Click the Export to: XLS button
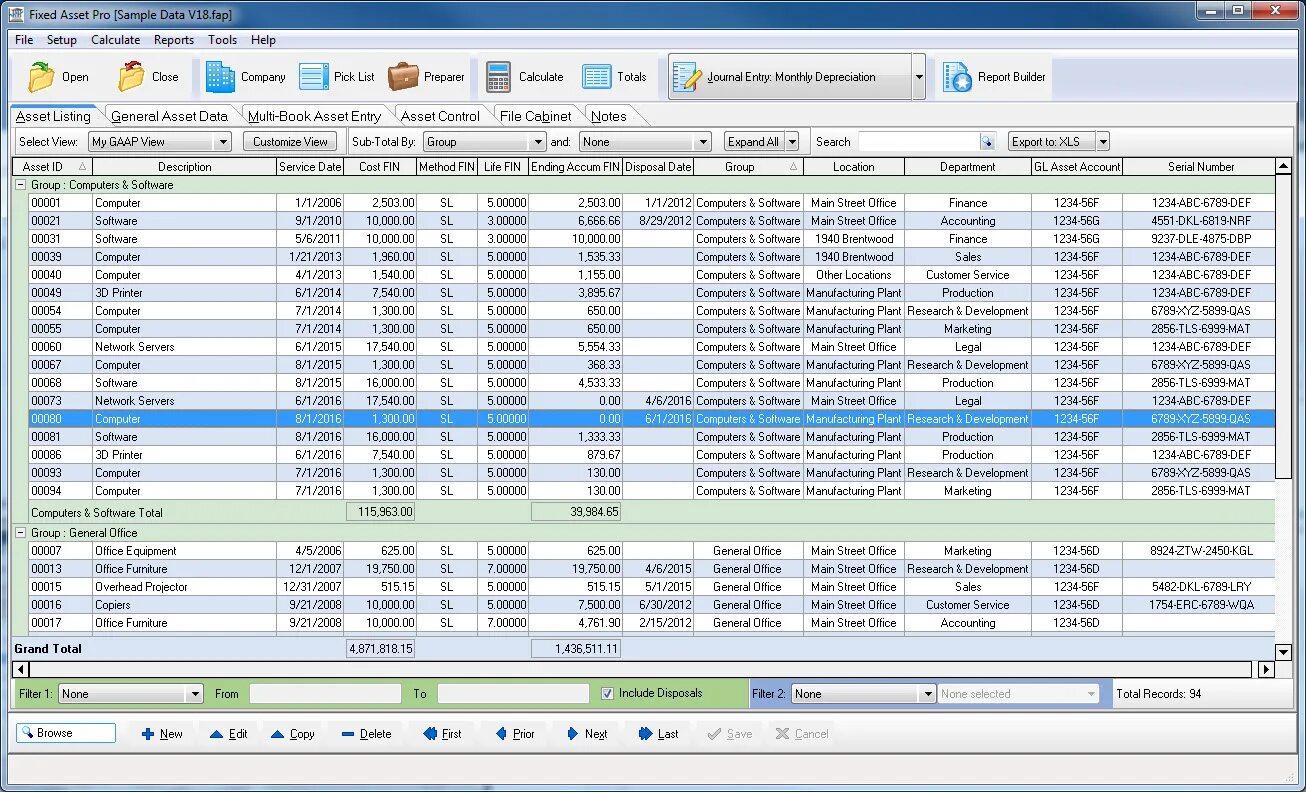 click(1052, 142)
